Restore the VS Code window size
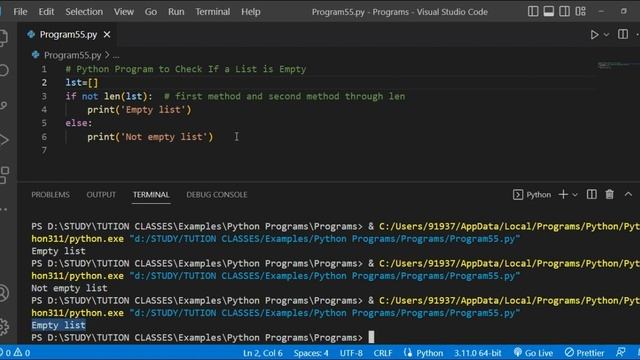 click(x=623, y=11)
